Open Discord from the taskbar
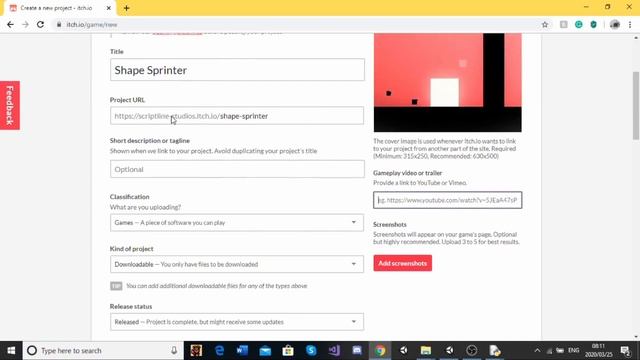640x360 pixels. coord(357,351)
